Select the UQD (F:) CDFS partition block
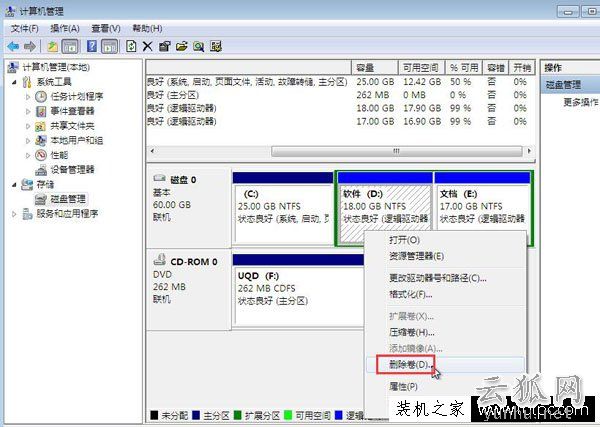 298,290
